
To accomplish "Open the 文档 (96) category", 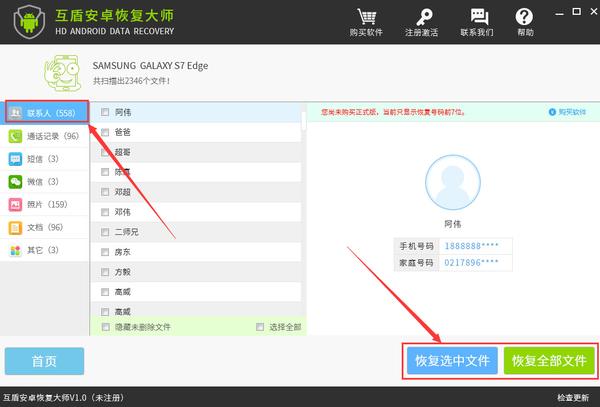I will pyautogui.click(x=44, y=227).
